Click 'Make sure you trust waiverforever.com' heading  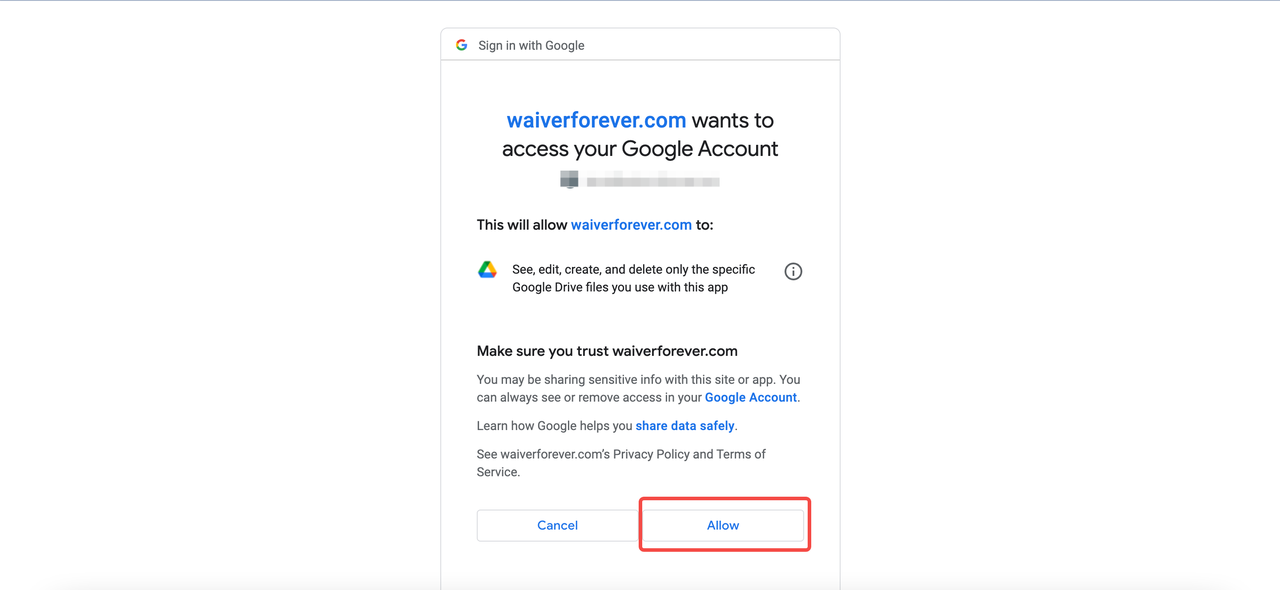coord(607,351)
